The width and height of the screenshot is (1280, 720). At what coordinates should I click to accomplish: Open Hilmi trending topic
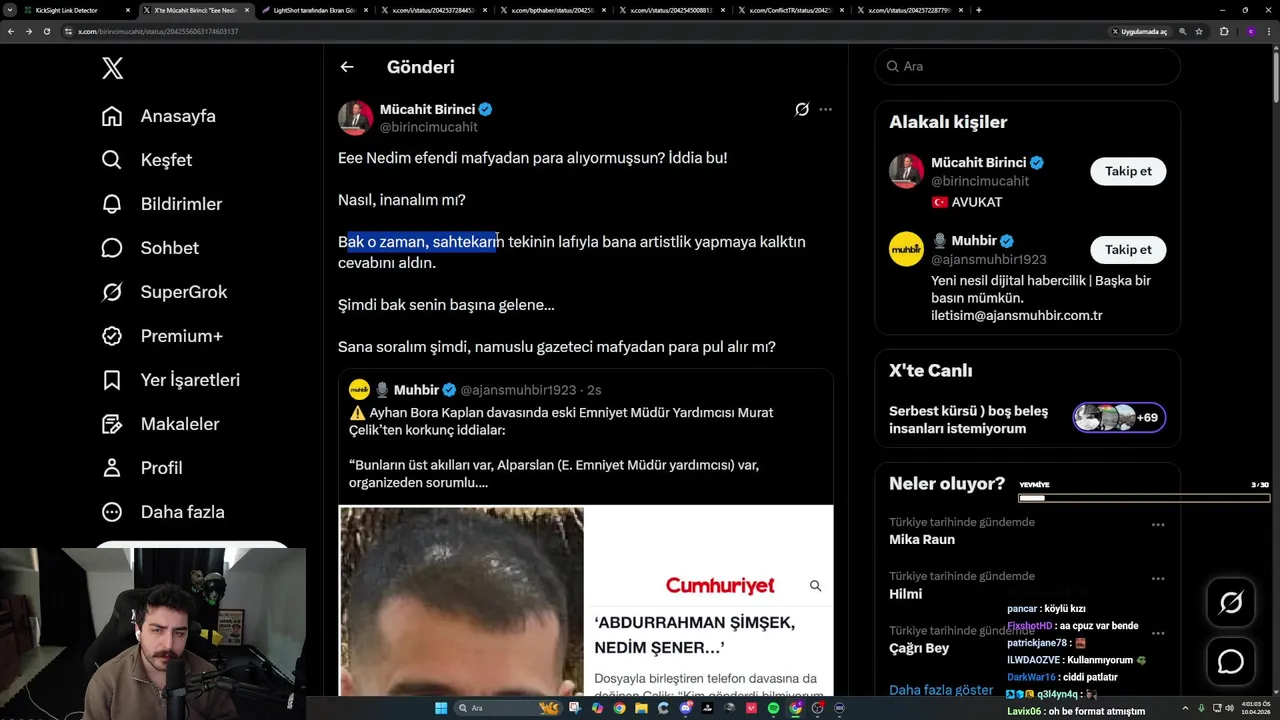905,594
